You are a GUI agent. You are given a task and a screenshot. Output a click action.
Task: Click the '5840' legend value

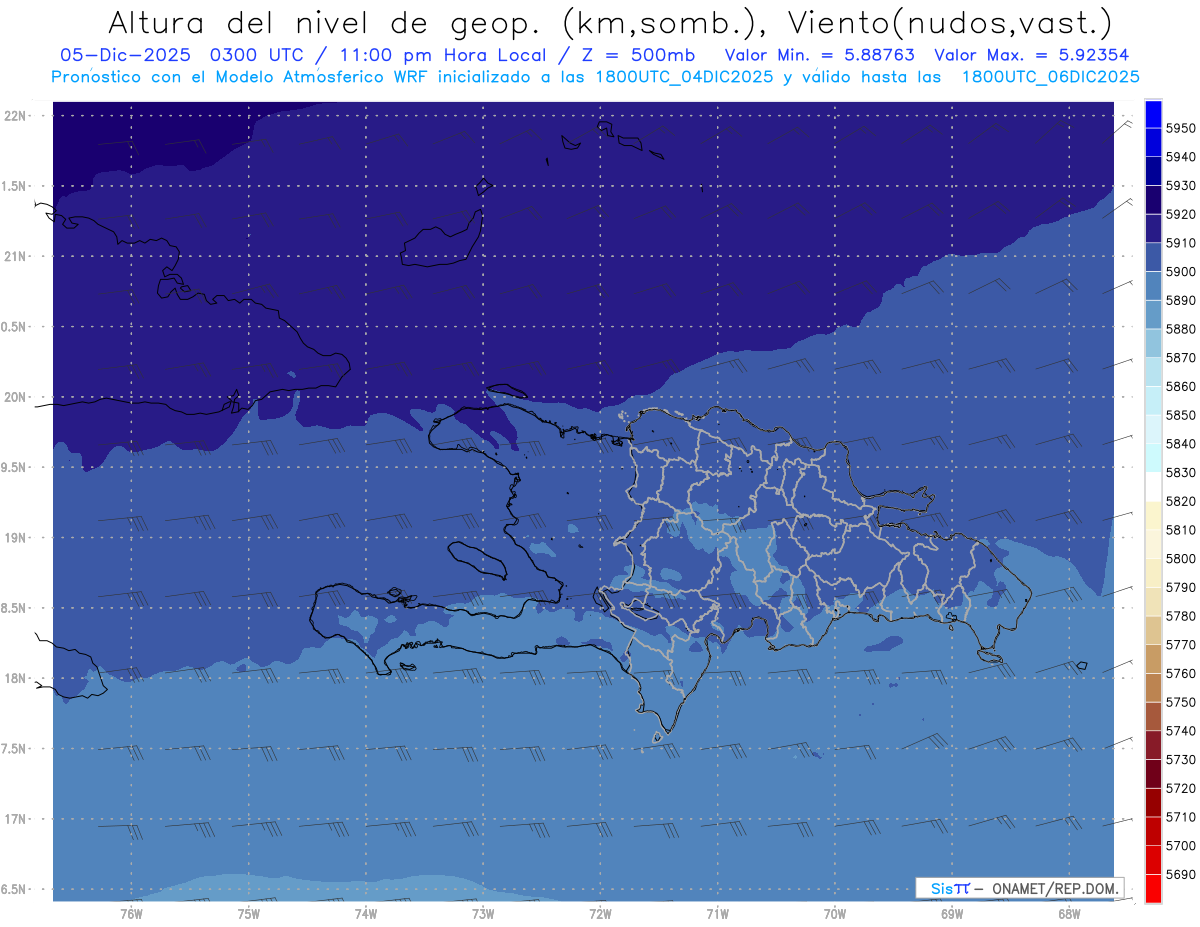(1181, 444)
